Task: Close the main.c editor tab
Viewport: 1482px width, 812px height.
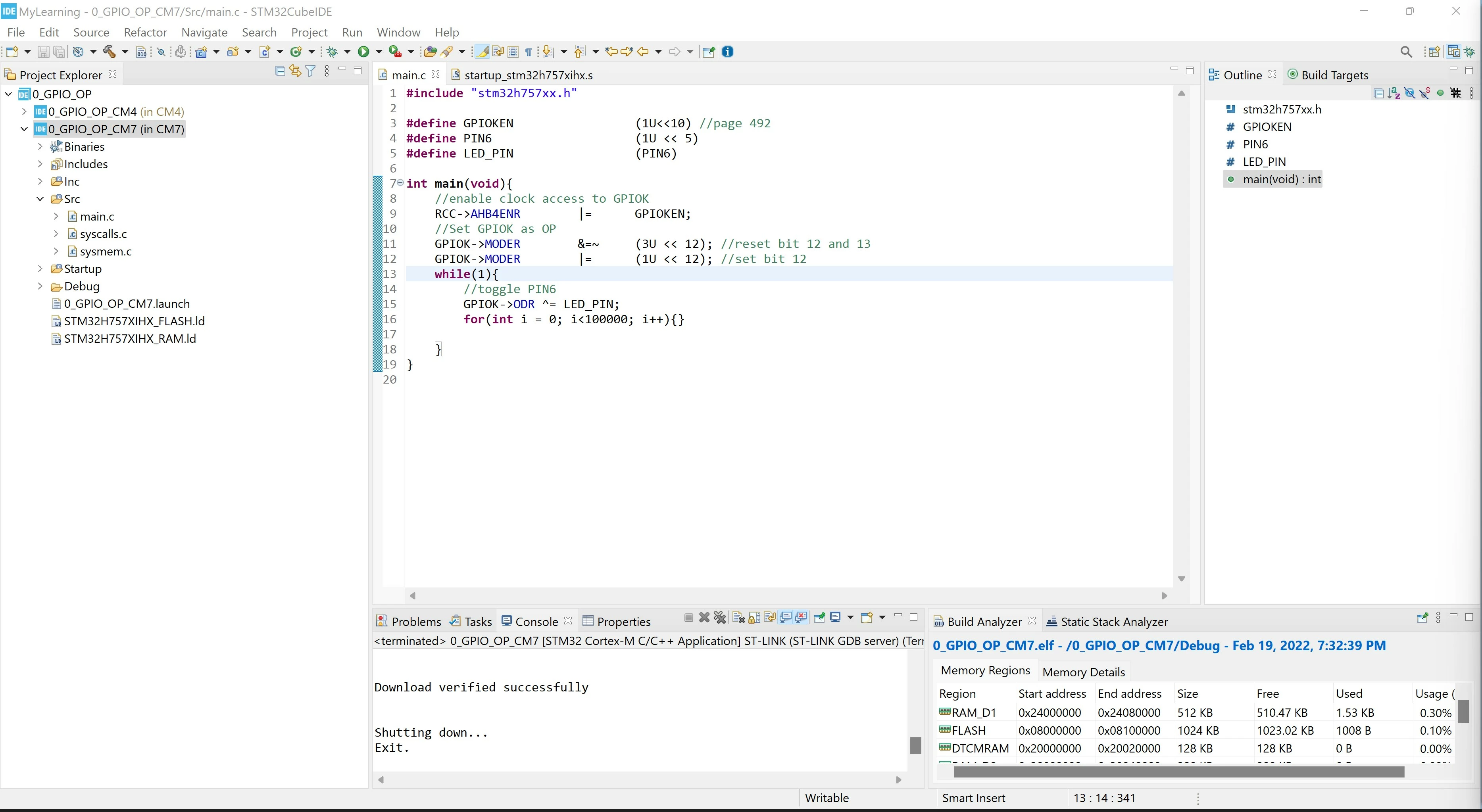Action: (436, 74)
